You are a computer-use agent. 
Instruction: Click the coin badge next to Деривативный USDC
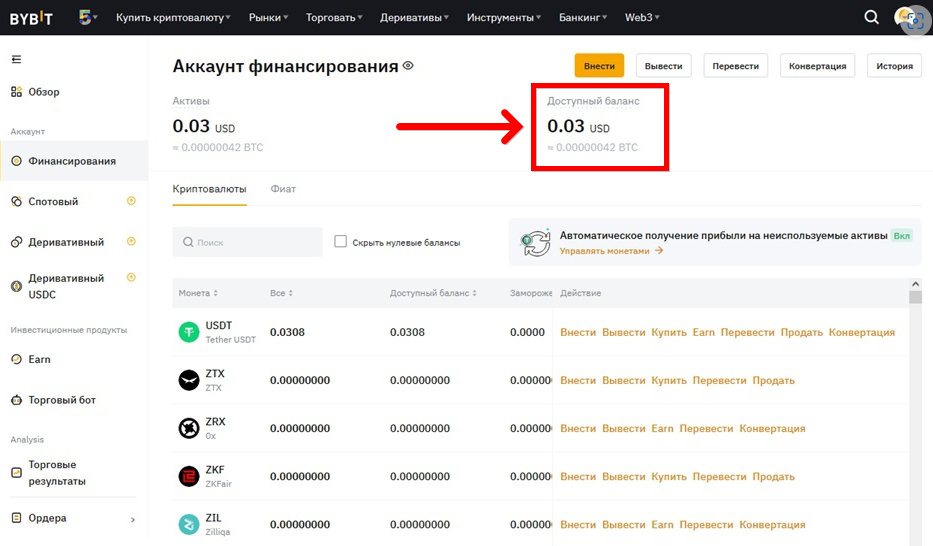tap(132, 277)
